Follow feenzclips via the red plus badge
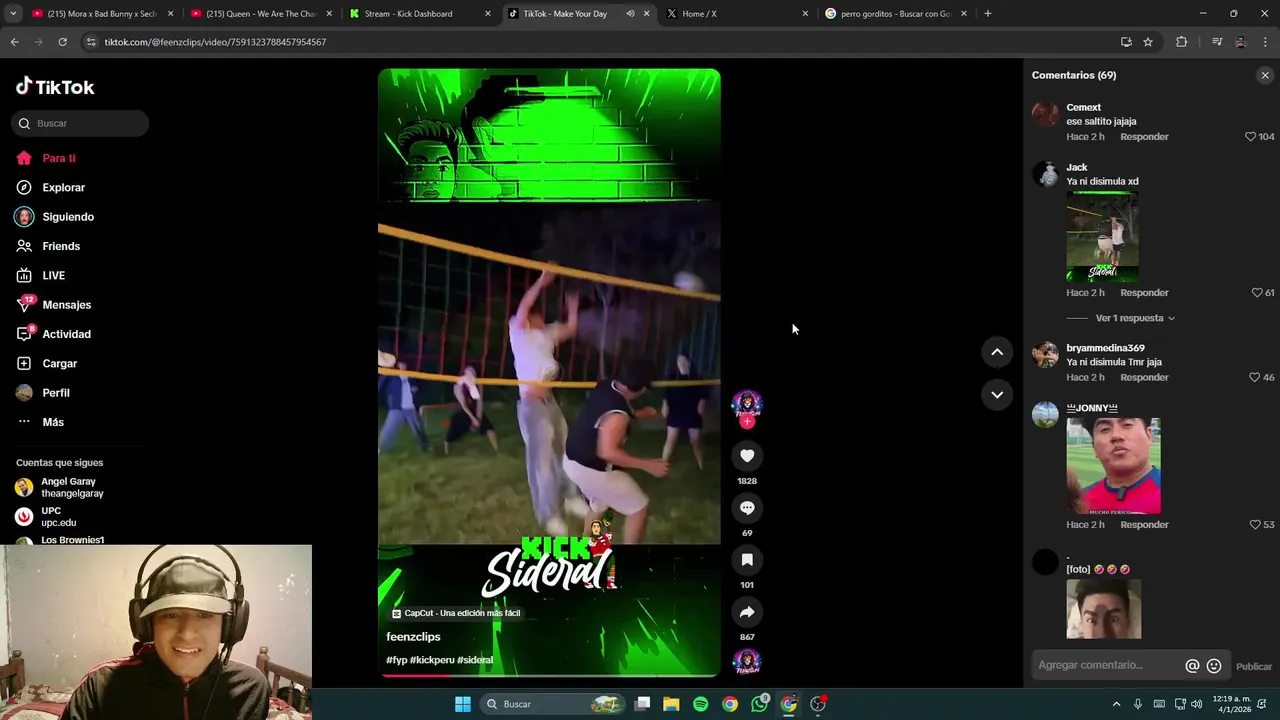This screenshot has width=1280, height=720. (x=747, y=422)
